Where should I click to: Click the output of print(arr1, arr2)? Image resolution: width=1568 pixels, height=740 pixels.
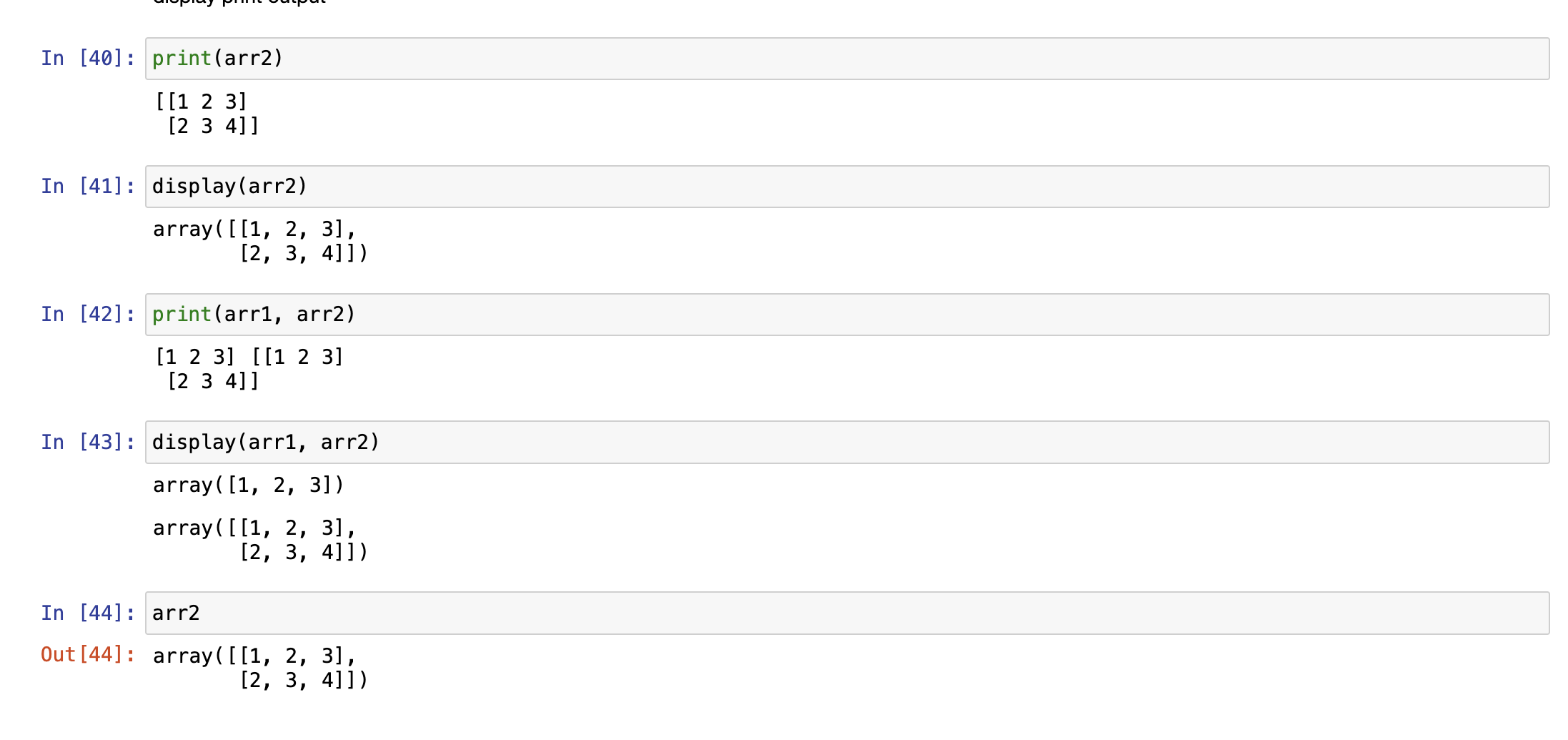(249, 369)
